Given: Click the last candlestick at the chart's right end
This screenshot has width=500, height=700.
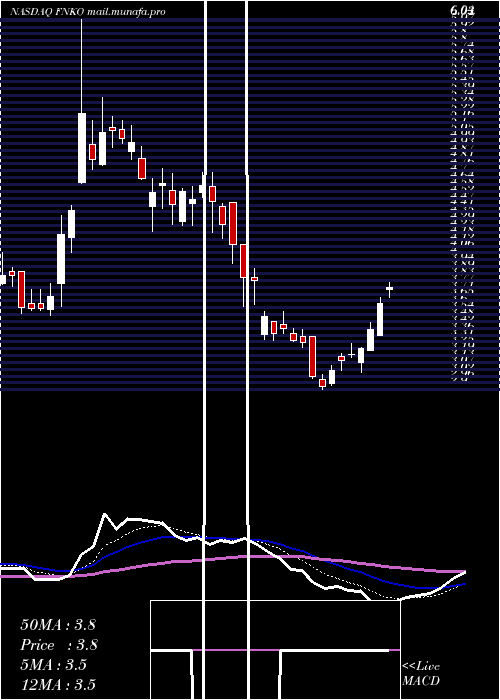Looking at the screenshot, I should pyautogui.click(x=389, y=289).
